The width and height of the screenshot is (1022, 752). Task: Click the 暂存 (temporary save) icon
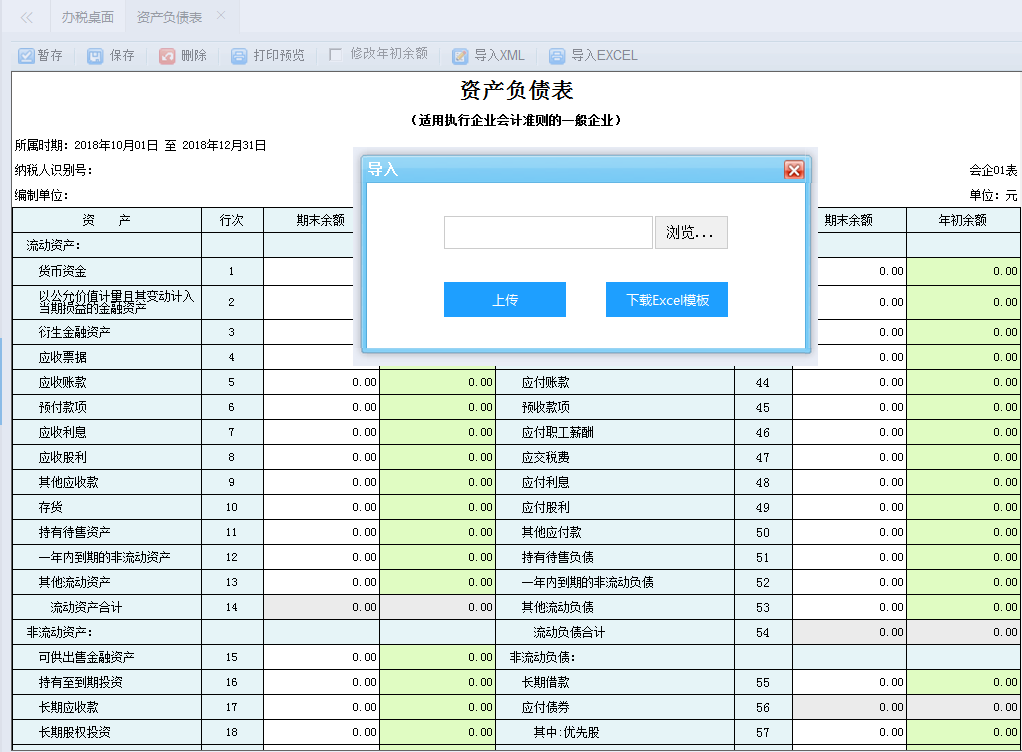[x=26, y=55]
